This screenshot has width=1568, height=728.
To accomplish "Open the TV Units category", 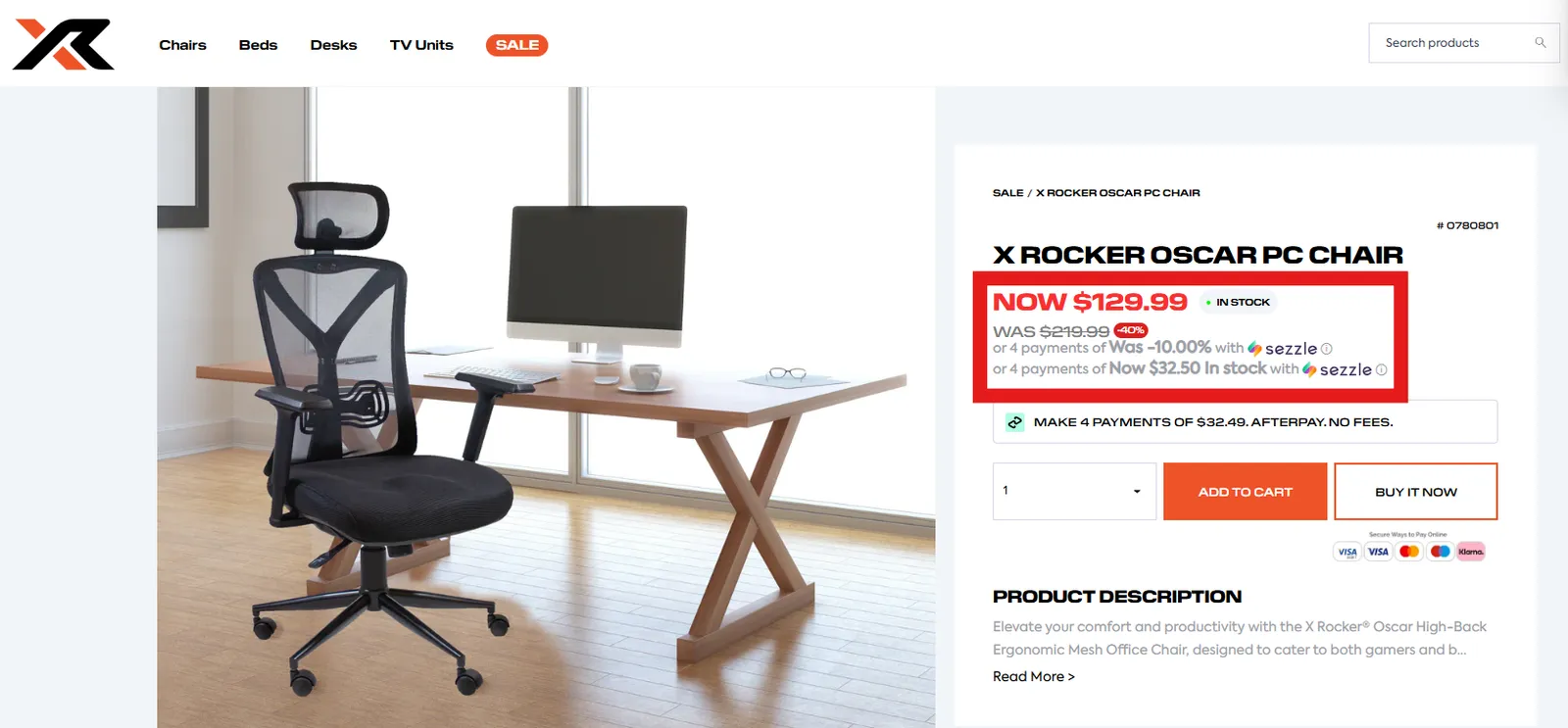I will 421,45.
